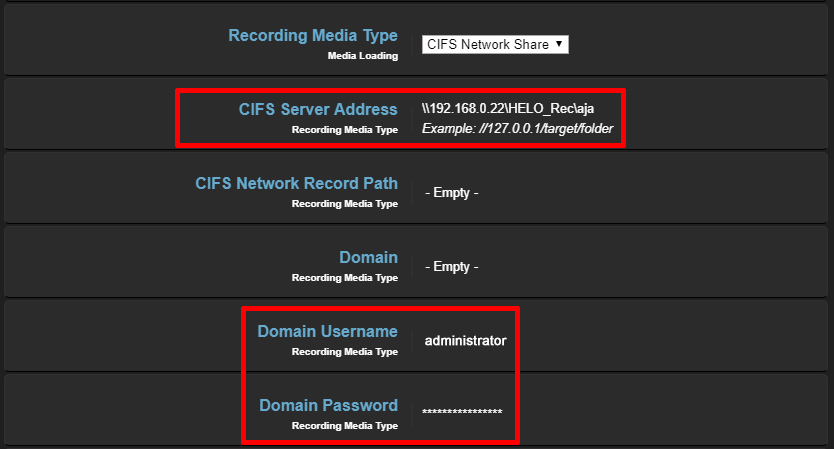The width and height of the screenshot is (834, 449).
Task: Click the sublabel under CIFS Server Address
Action: [x=344, y=130]
